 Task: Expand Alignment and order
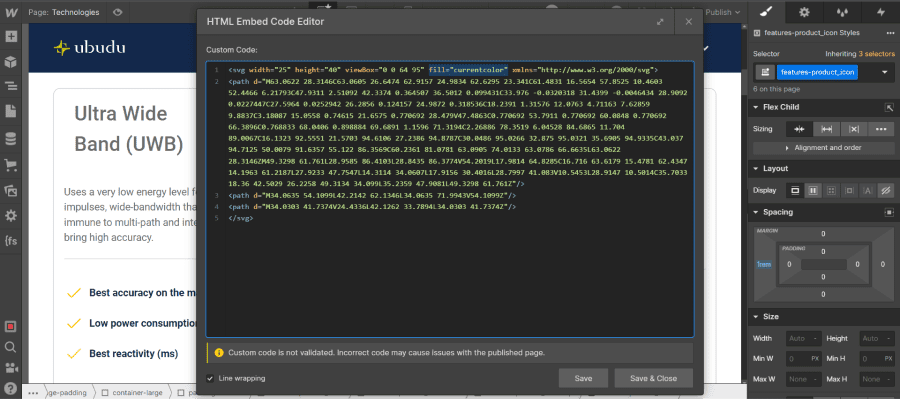824,148
